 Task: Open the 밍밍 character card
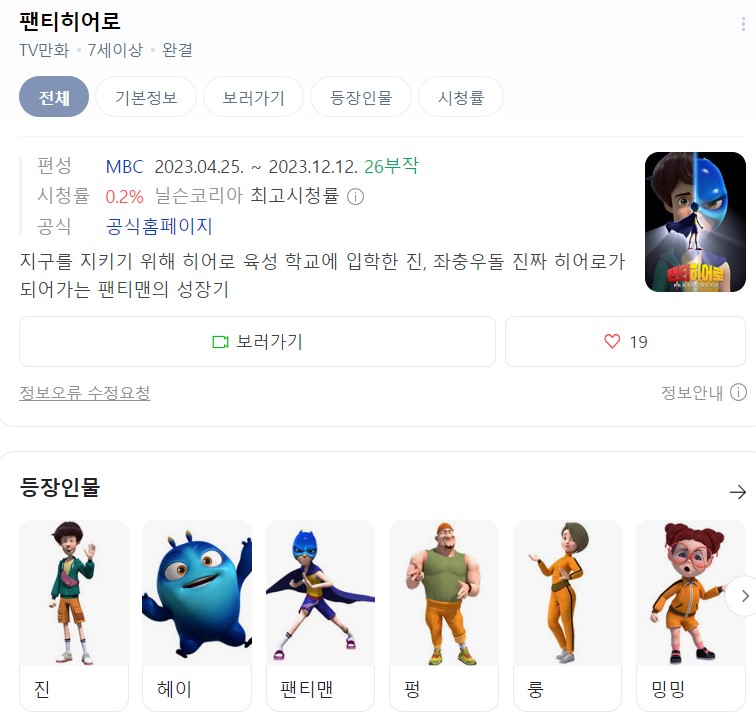point(691,615)
